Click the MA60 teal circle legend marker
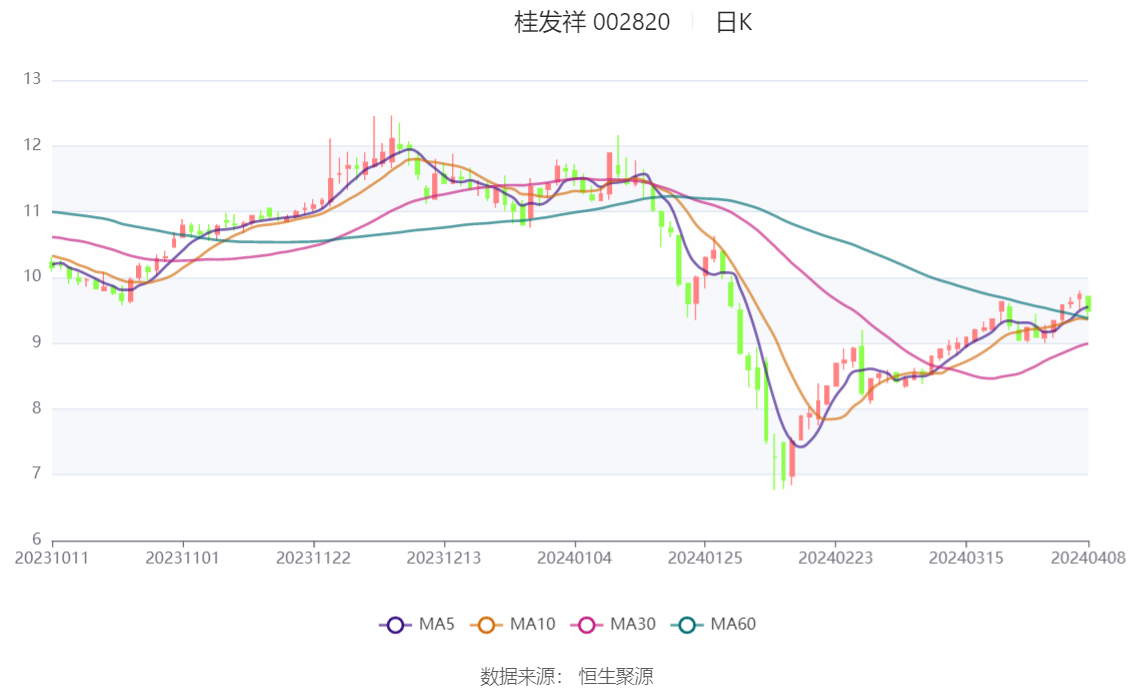1134x689 pixels. tap(687, 625)
